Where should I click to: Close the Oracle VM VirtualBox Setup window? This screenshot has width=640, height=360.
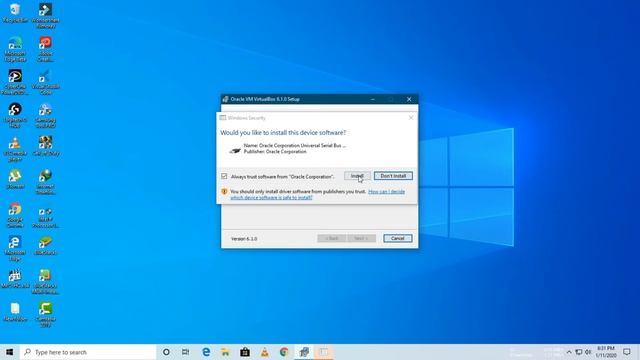[409, 99]
